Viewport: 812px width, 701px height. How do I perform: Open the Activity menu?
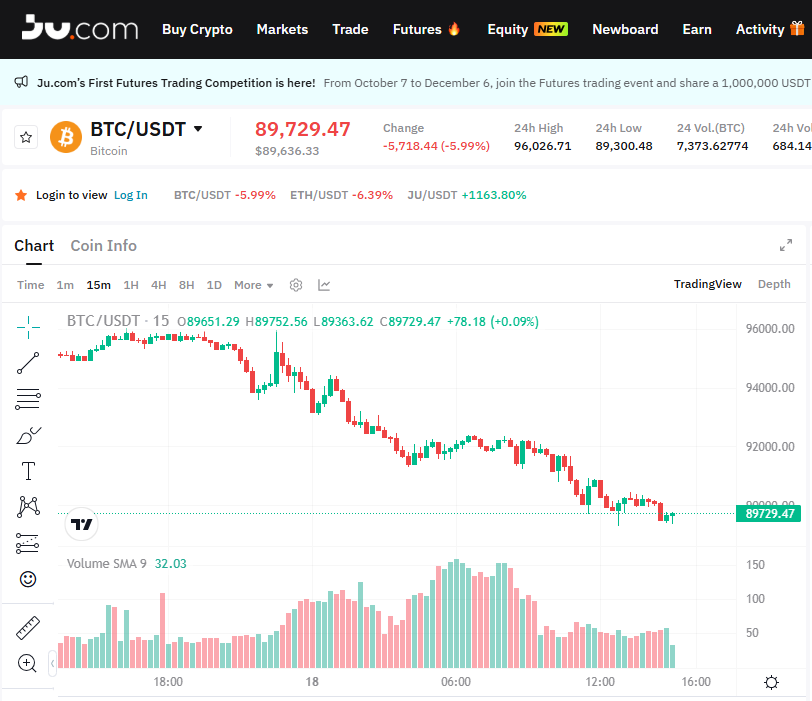click(760, 30)
